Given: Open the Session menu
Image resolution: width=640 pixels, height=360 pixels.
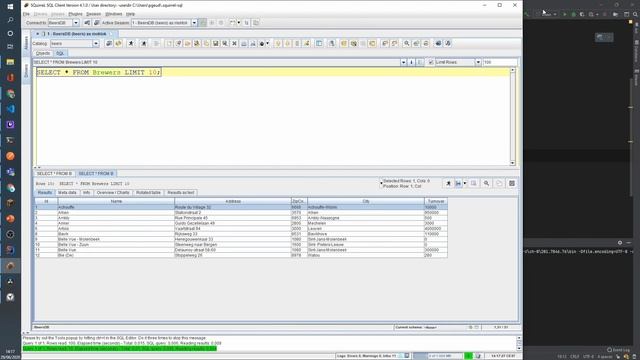Looking at the screenshot, I should pyautogui.click(x=93, y=14).
